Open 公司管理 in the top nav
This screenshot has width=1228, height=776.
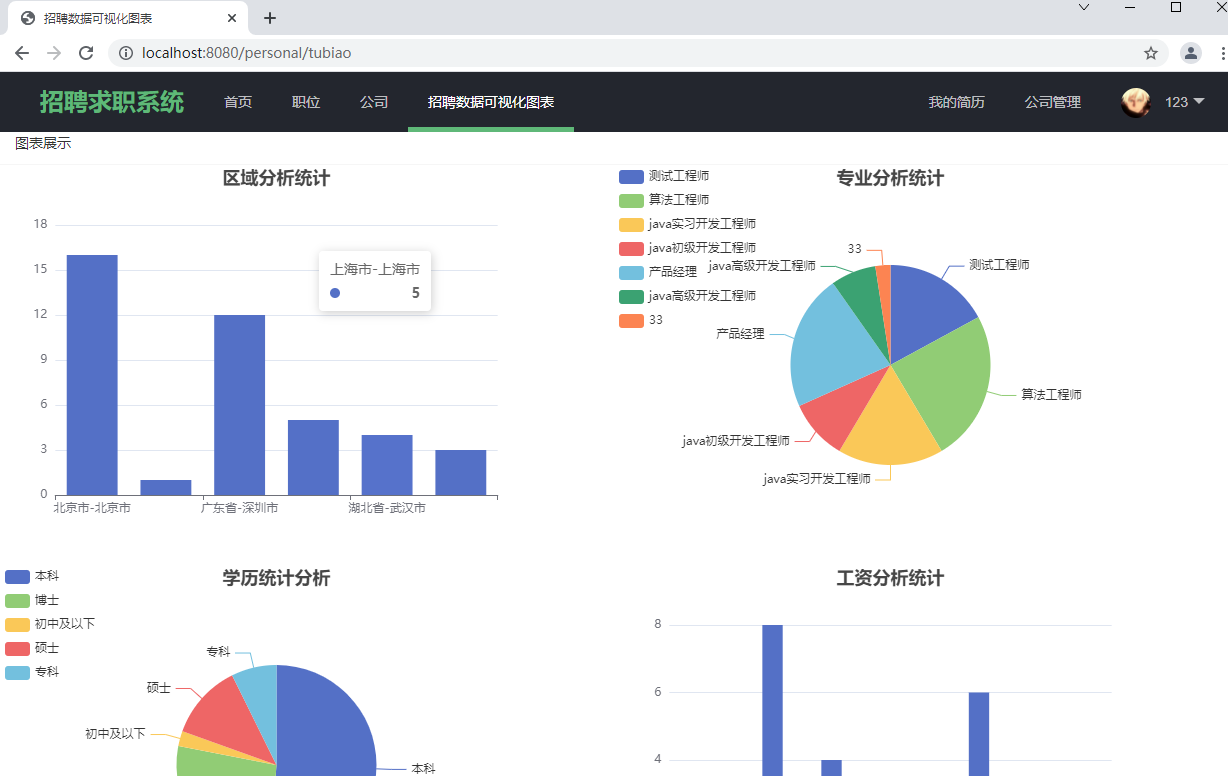(1052, 102)
